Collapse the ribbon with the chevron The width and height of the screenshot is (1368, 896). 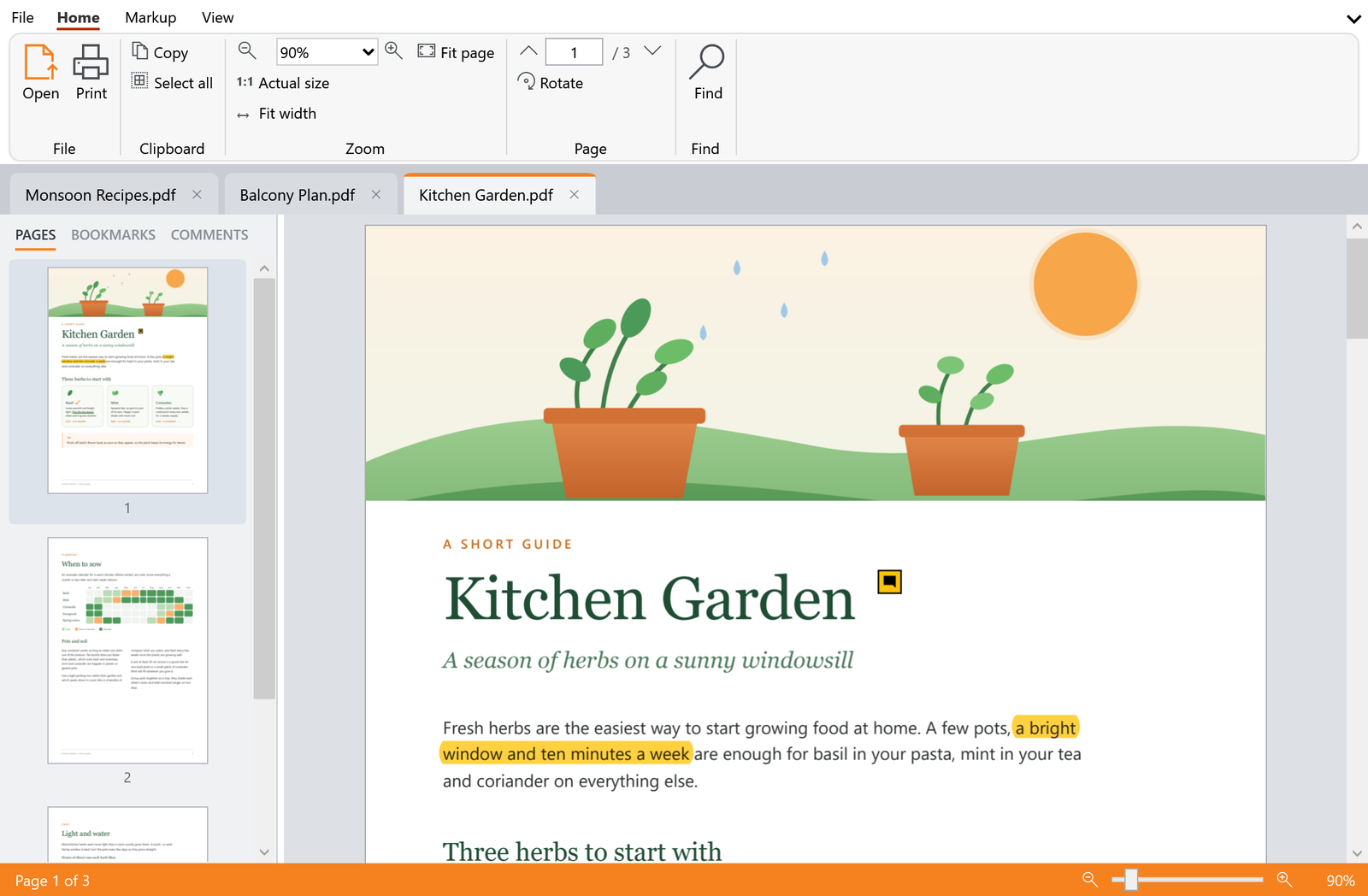[x=1353, y=18]
